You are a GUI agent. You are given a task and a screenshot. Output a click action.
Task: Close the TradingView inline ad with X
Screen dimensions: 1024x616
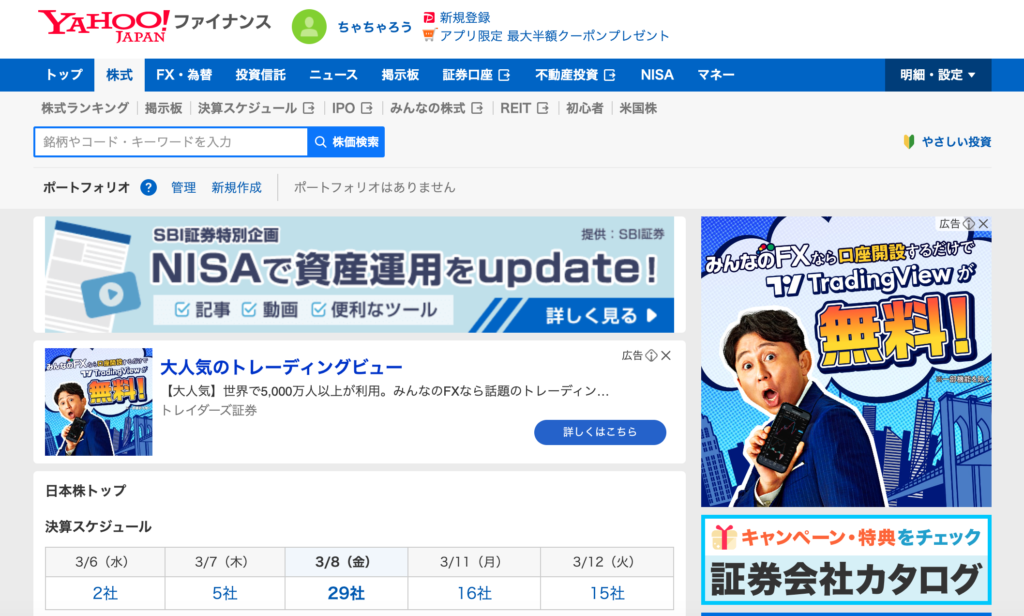[x=666, y=355]
